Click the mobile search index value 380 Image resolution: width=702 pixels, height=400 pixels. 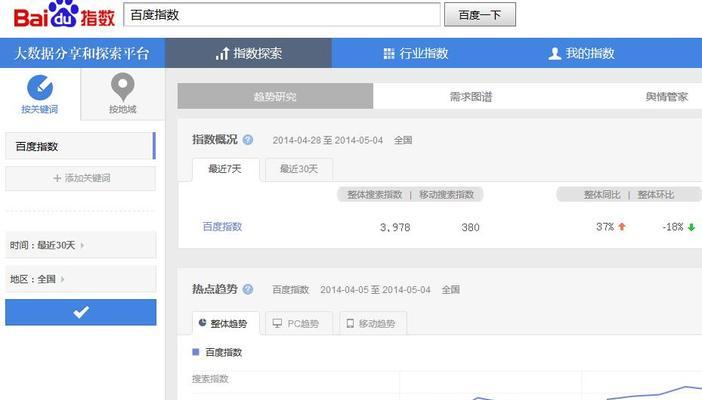(x=471, y=227)
